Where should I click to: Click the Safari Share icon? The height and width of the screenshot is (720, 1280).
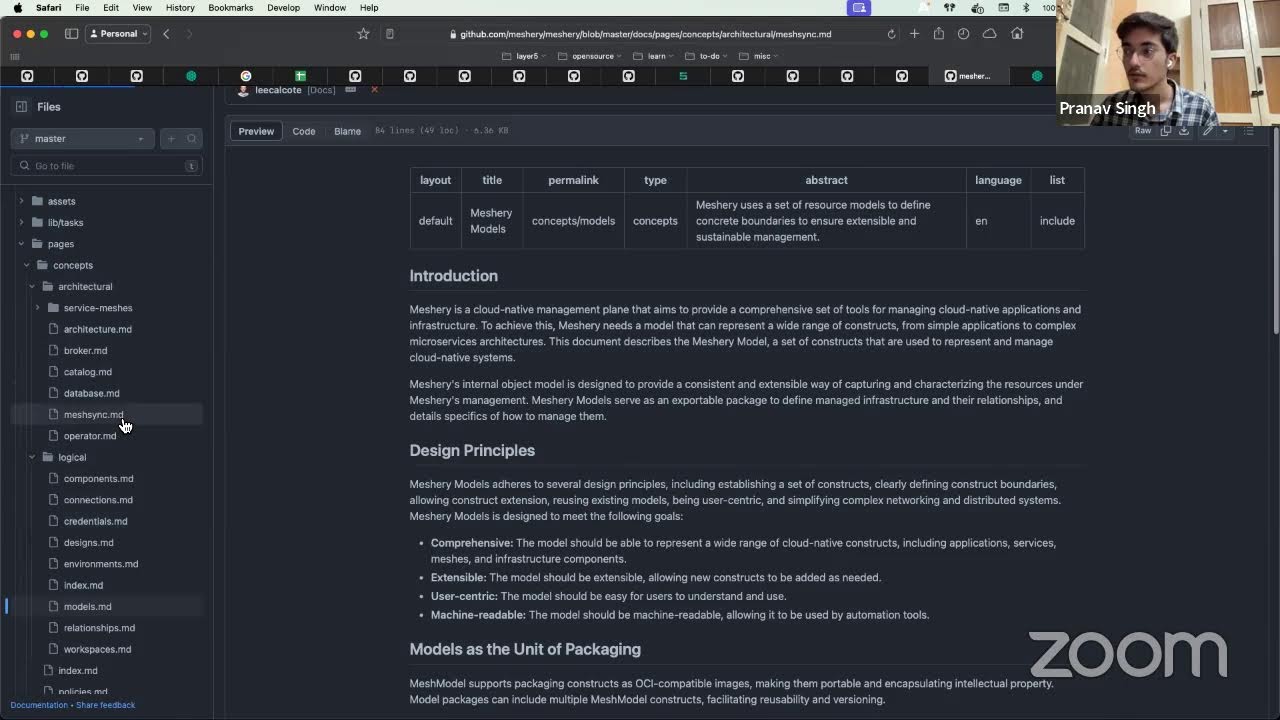click(938, 34)
